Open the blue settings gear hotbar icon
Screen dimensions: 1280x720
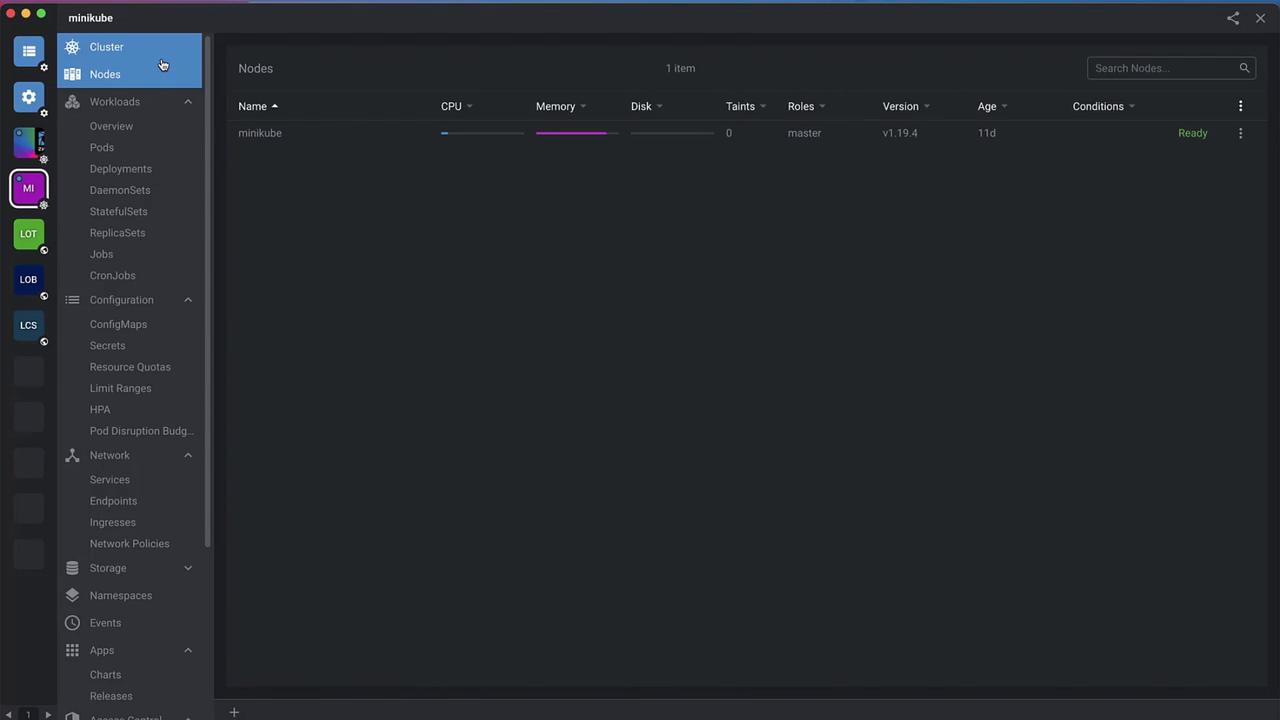pyautogui.click(x=28, y=97)
